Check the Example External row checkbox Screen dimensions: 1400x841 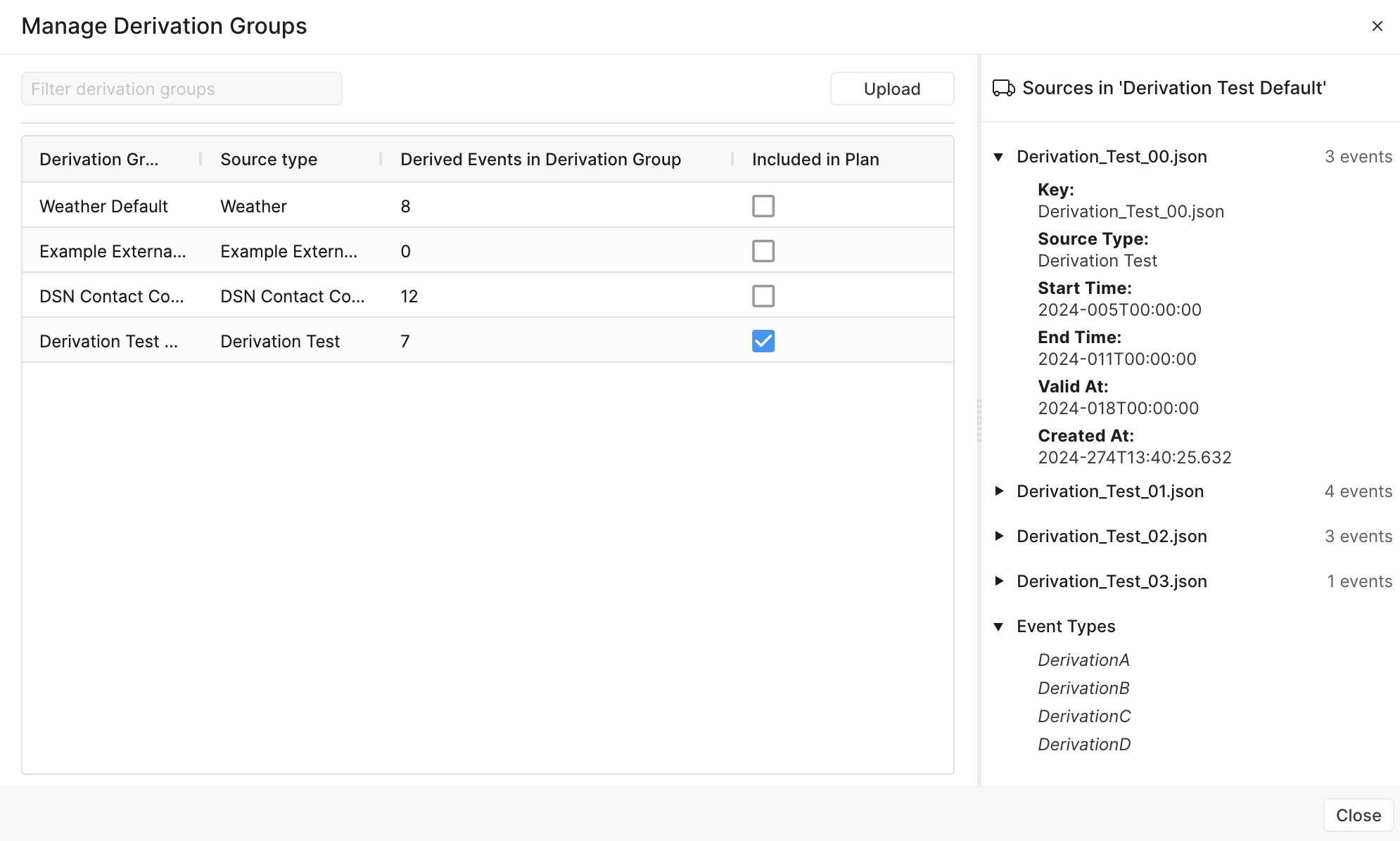click(x=763, y=251)
